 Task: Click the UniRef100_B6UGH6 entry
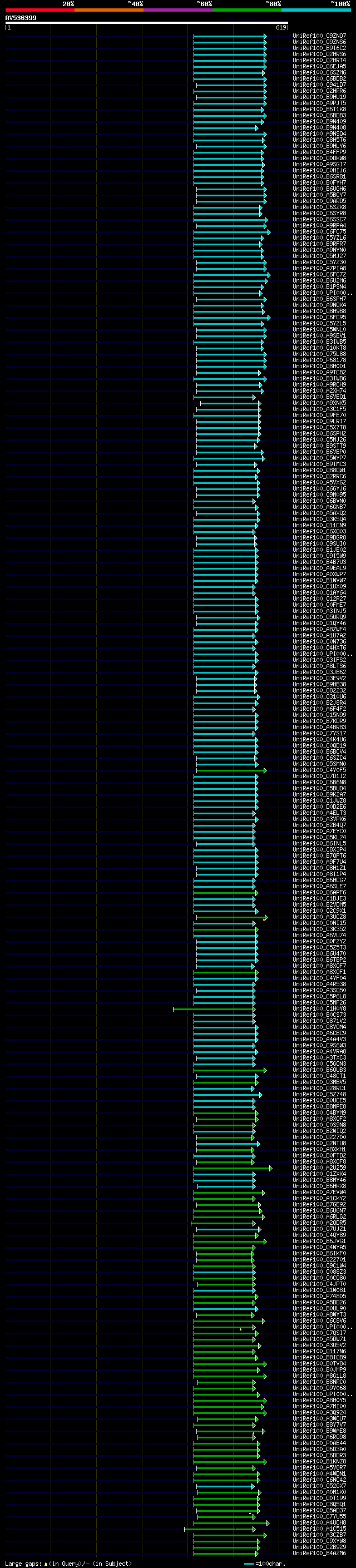[x=319, y=189]
